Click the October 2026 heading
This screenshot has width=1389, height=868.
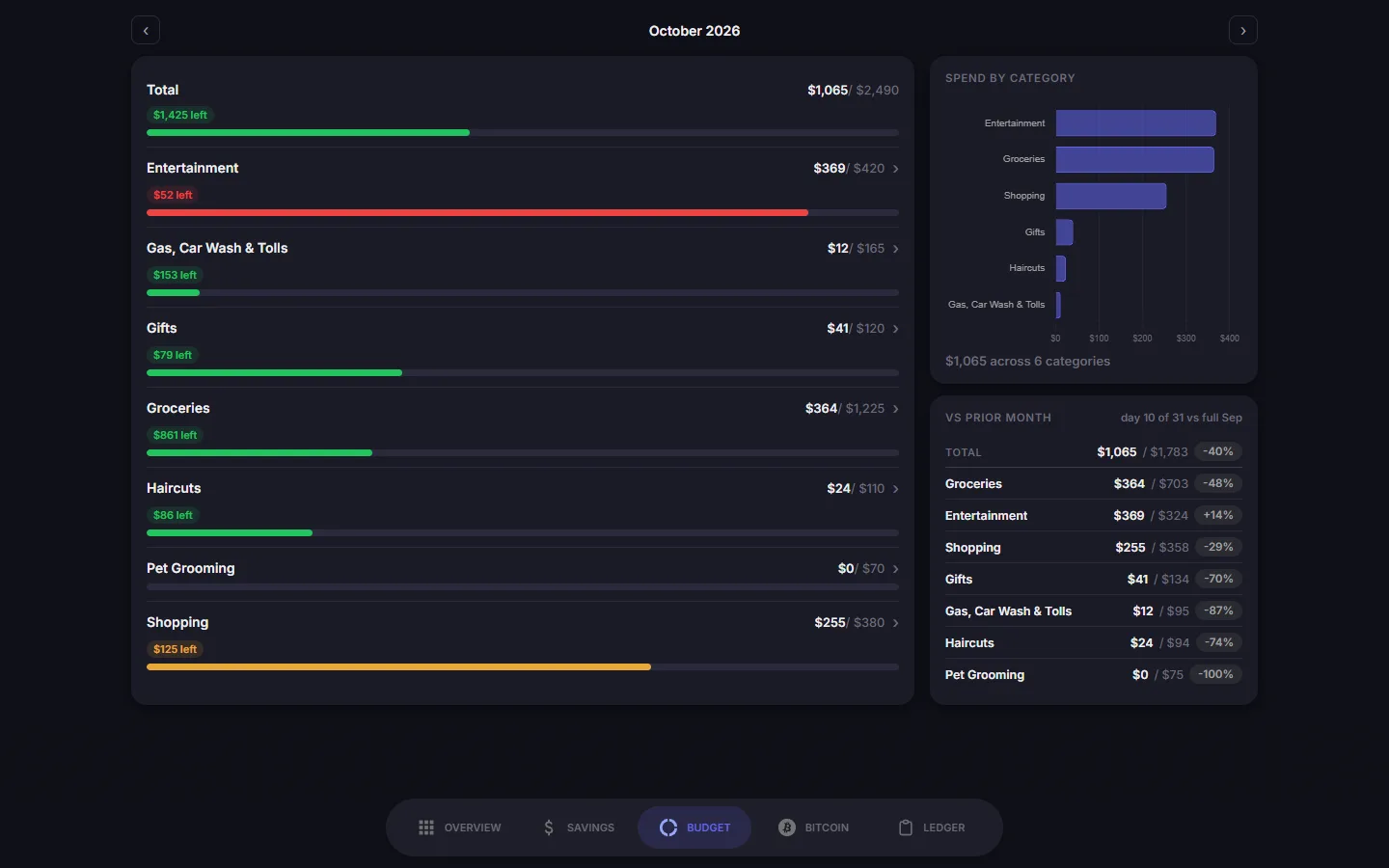click(694, 31)
